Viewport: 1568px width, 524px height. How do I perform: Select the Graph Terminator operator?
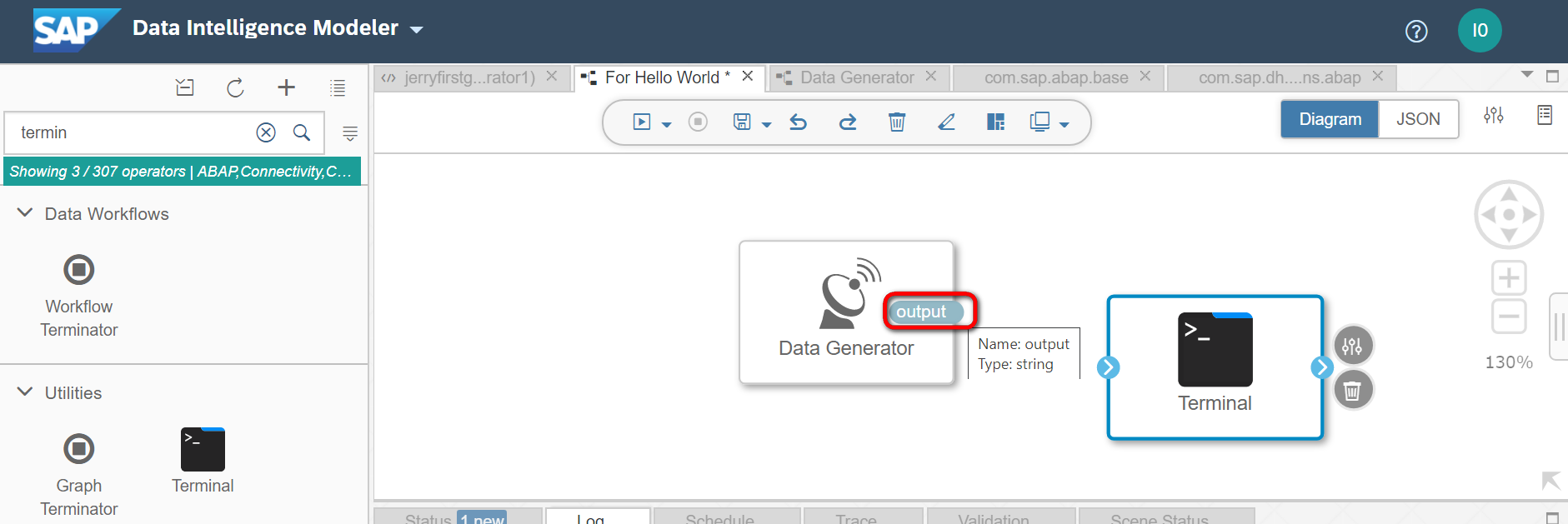tap(79, 475)
